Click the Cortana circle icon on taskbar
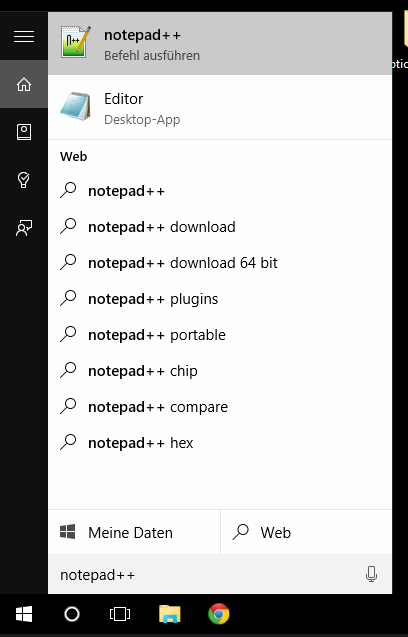 point(72,614)
